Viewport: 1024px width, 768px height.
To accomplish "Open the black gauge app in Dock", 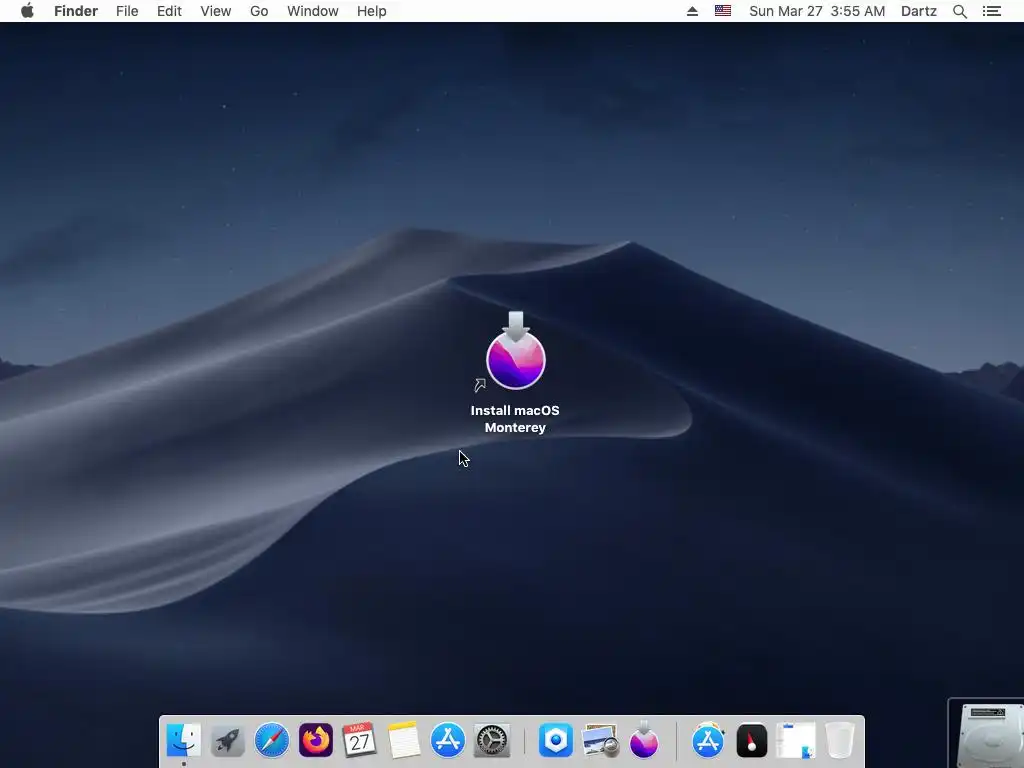I will tap(752, 741).
